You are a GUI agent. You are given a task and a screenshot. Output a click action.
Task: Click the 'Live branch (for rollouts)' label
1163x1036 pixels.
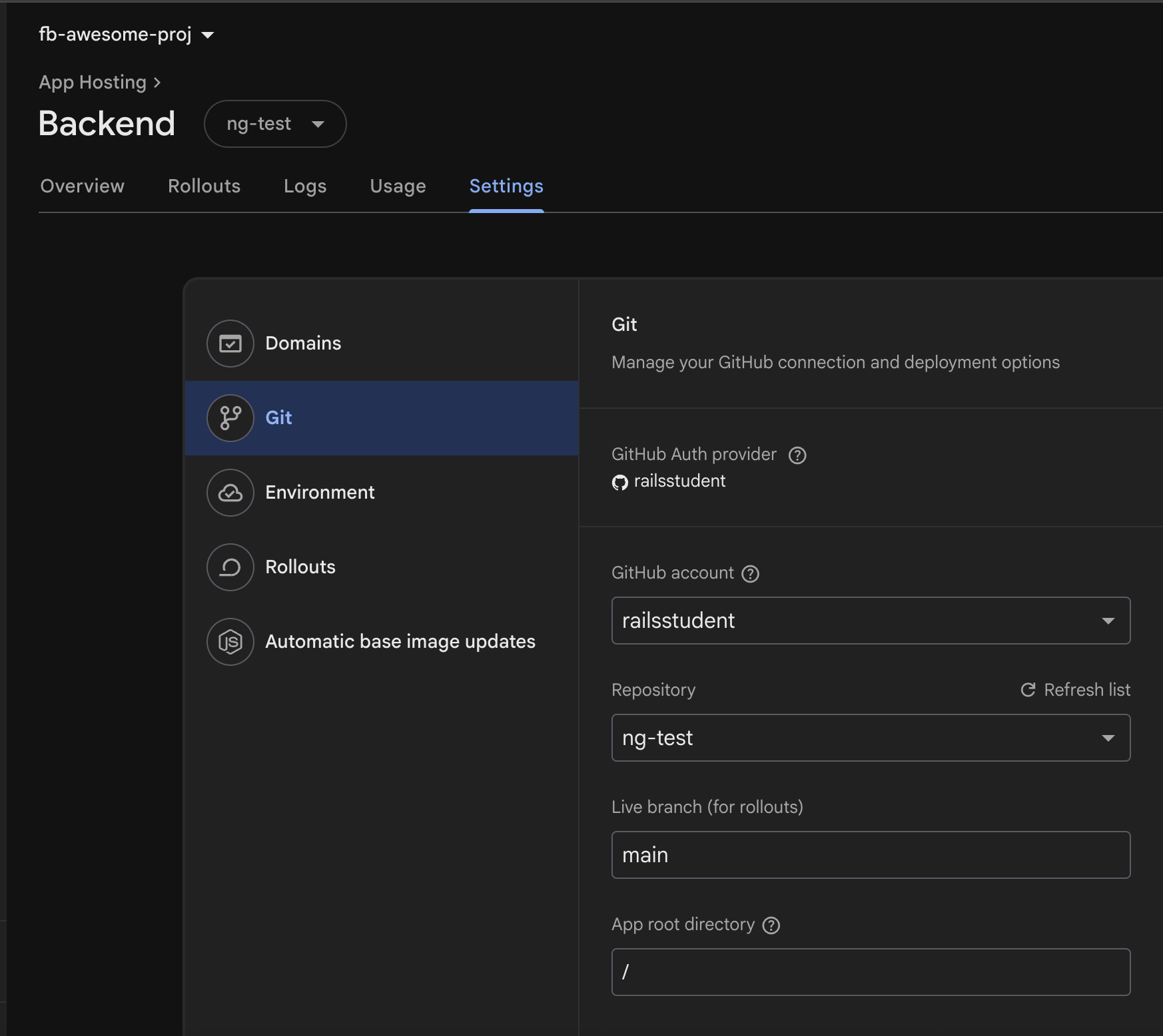707,807
